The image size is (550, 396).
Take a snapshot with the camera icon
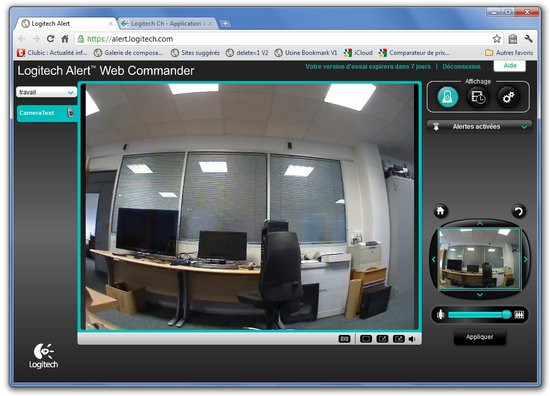(344, 339)
